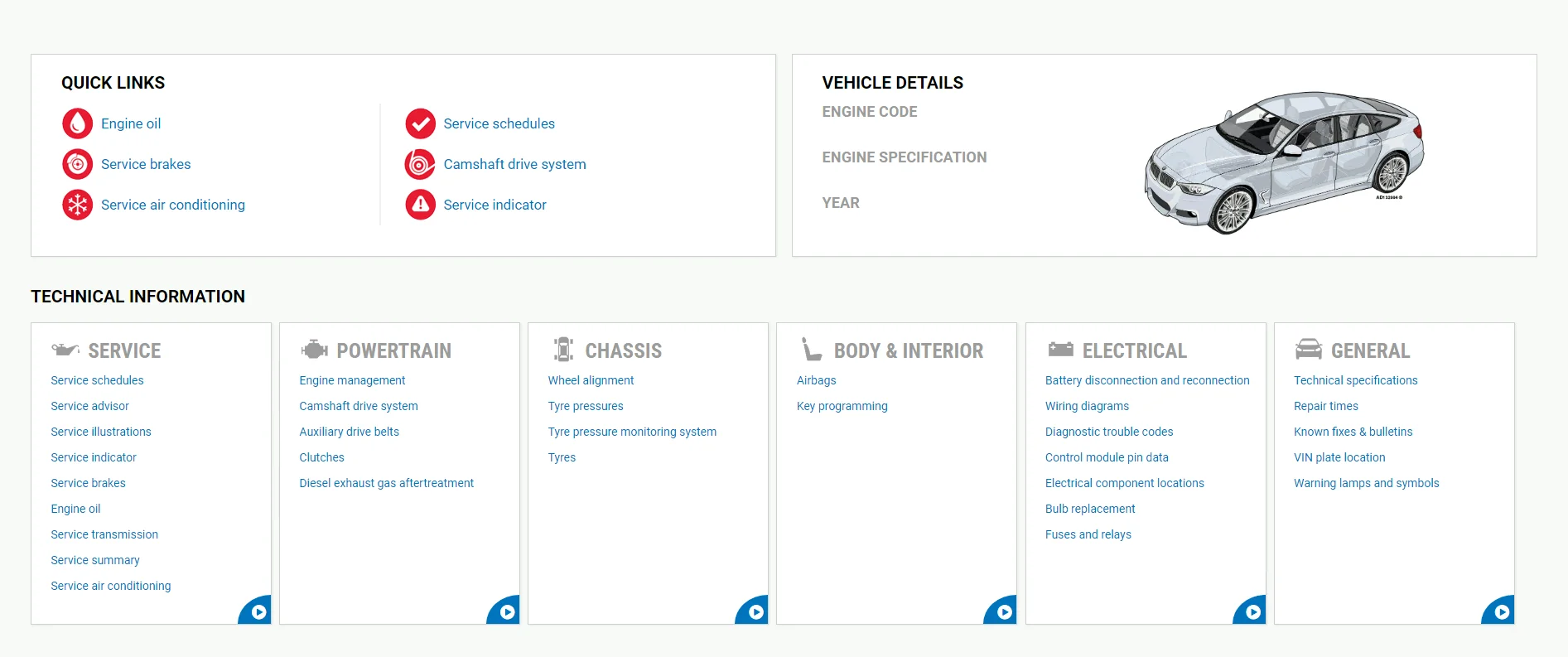Expand the Electrical panel arrow button
The width and height of the screenshot is (1568, 657).
1252,612
